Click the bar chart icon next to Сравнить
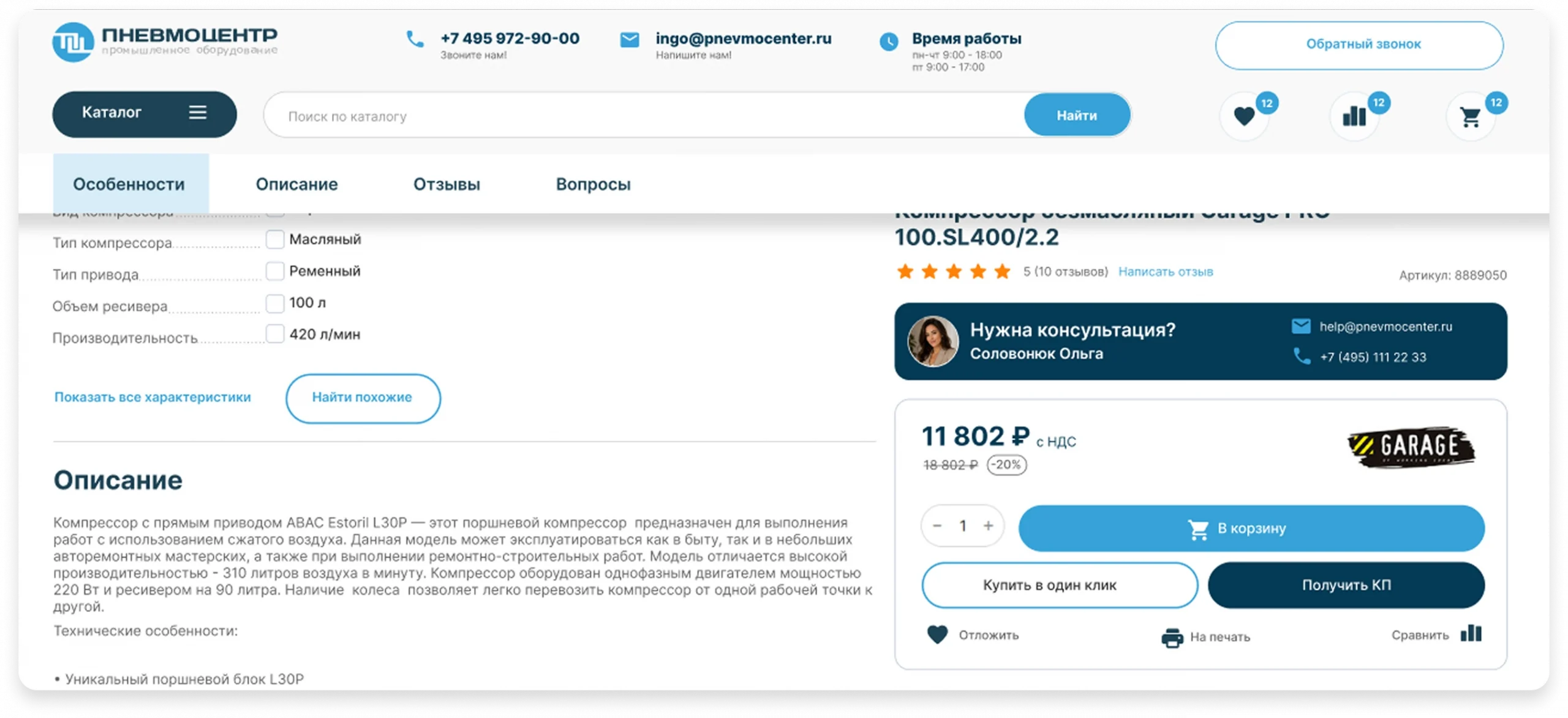This screenshot has height=718, width=1568. pyautogui.click(x=1471, y=634)
